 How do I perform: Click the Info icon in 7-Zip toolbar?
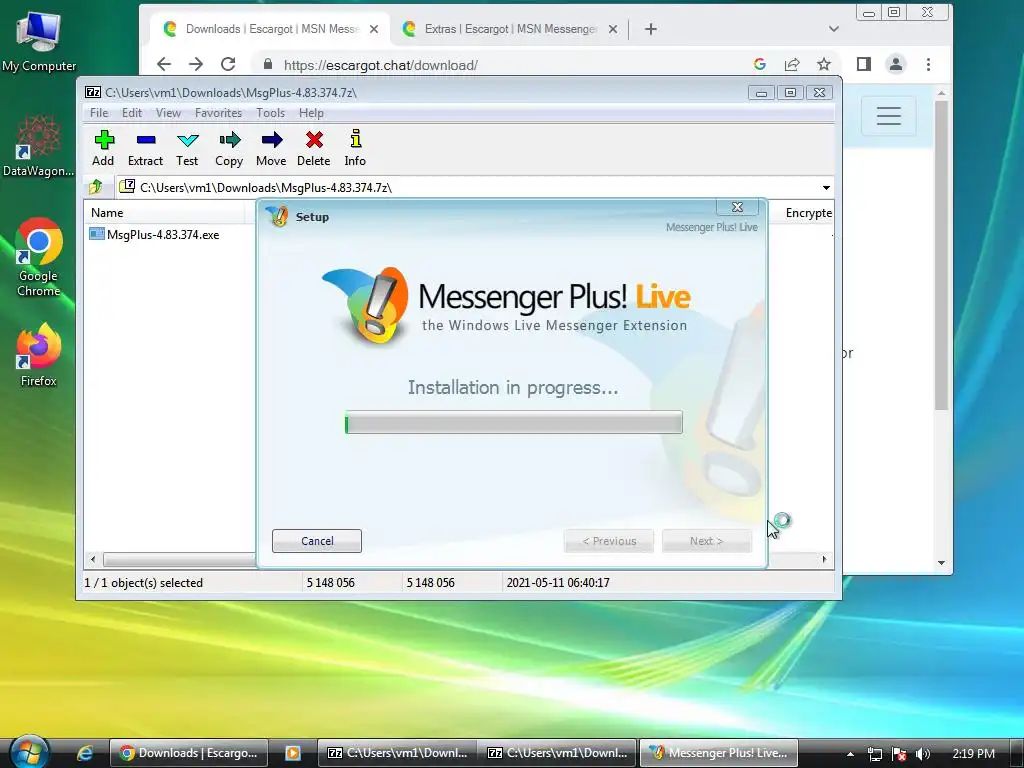point(355,139)
